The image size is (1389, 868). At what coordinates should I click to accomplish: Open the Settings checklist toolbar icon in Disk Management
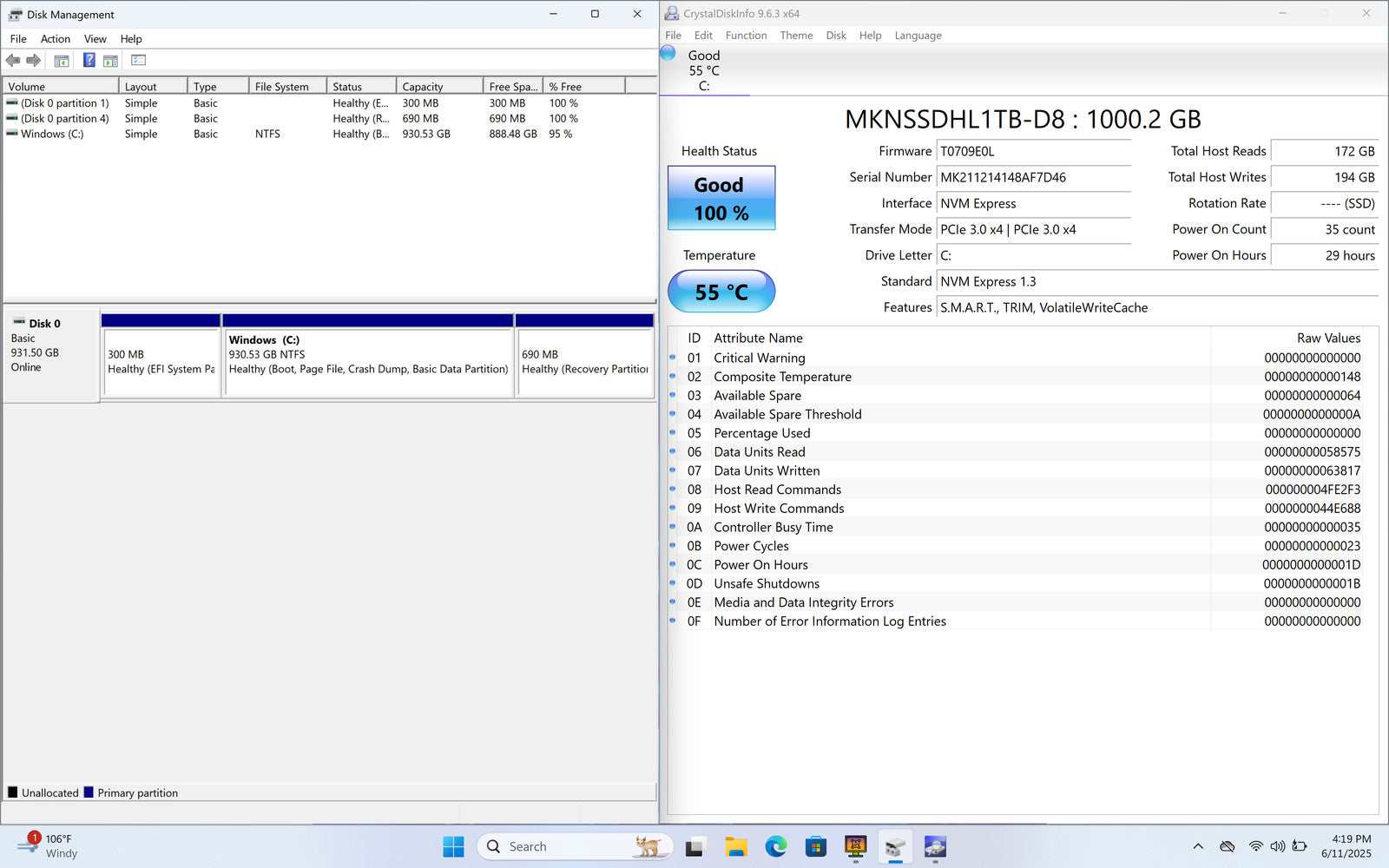coord(138,60)
